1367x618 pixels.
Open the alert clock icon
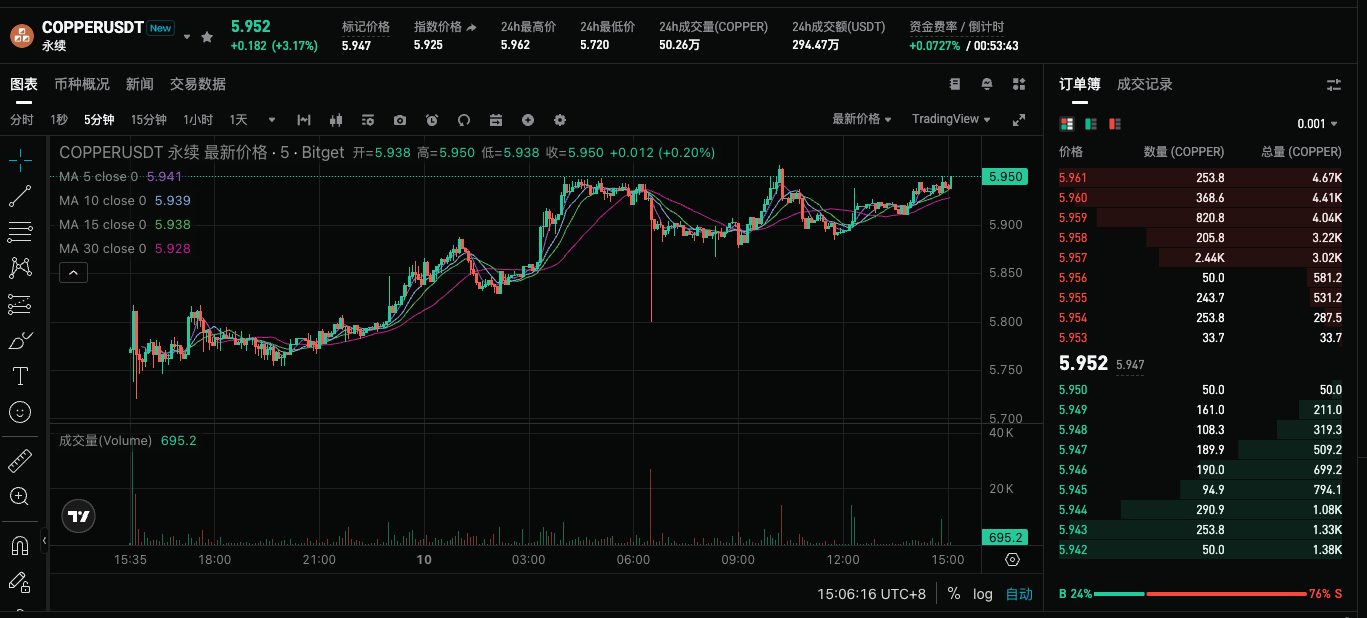click(x=431, y=120)
